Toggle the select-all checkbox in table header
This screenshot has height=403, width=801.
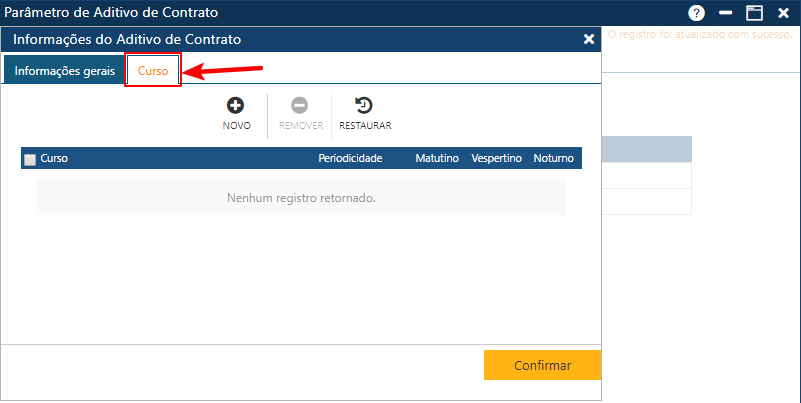coord(30,159)
